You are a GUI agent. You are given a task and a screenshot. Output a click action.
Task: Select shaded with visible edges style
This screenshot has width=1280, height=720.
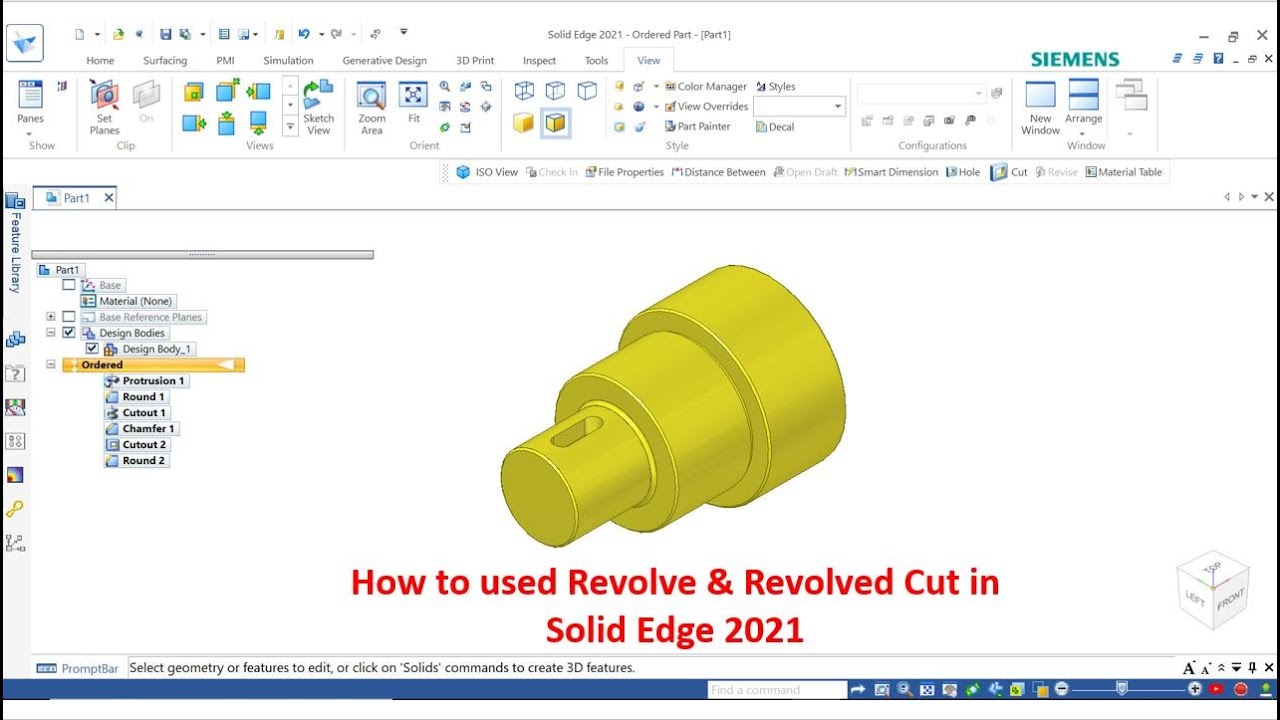[x=555, y=123]
